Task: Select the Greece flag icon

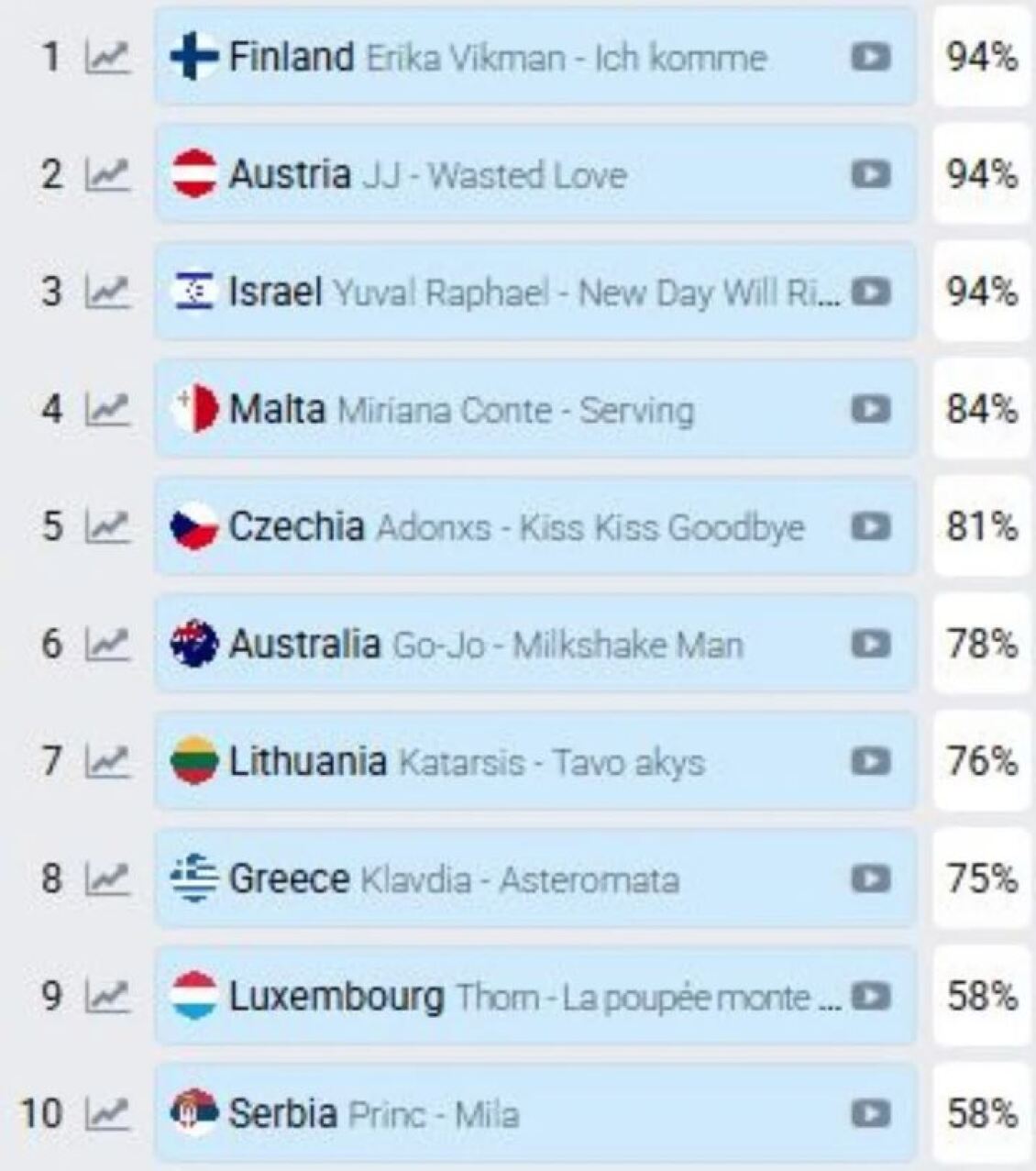Action: point(194,878)
